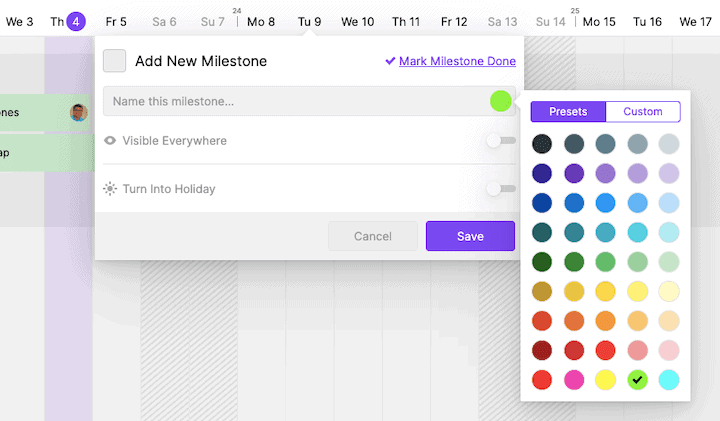Pick the bright red swatch in bottom row
Image resolution: width=720 pixels, height=421 pixels.
coord(542,380)
